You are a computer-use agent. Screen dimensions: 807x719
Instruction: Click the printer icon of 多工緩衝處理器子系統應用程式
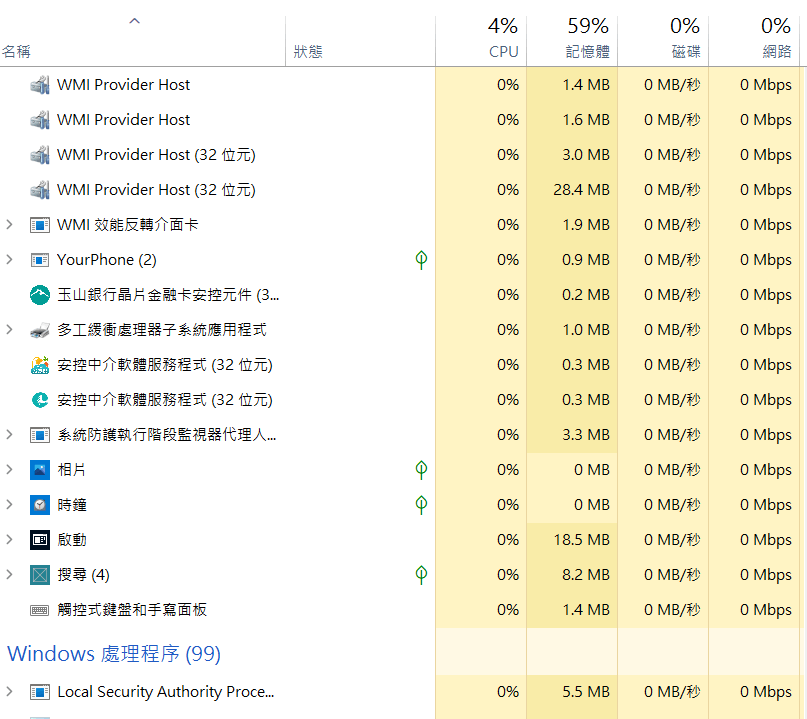[40, 330]
